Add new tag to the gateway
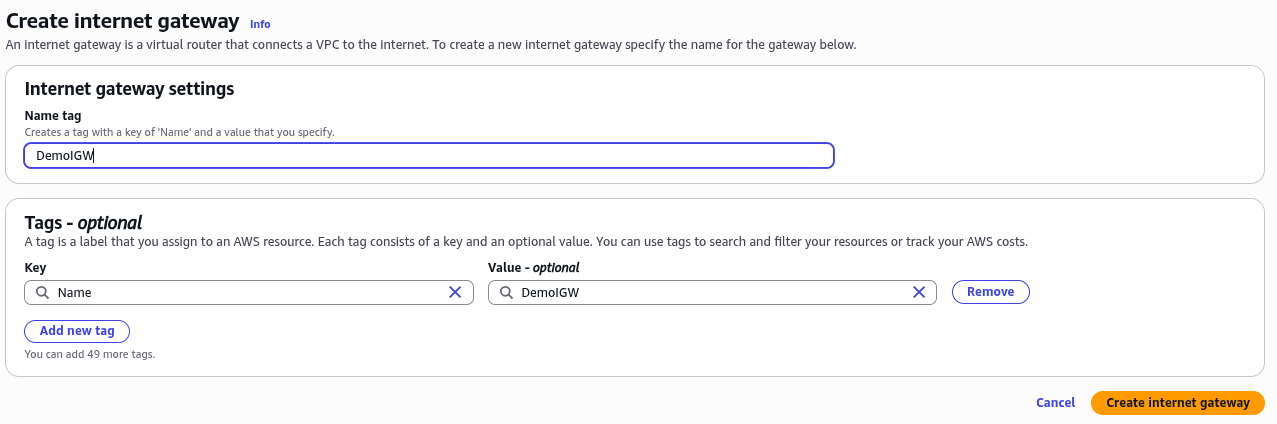The width and height of the screenshot is (1277, 424). [x=77, y=331]
